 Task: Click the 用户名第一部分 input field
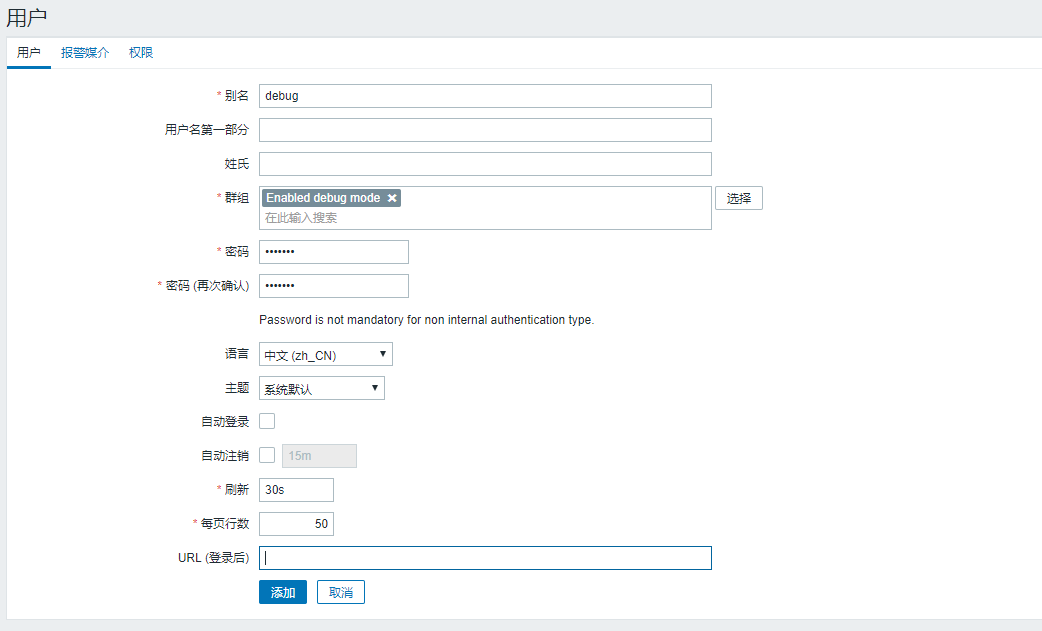[484, 129]
